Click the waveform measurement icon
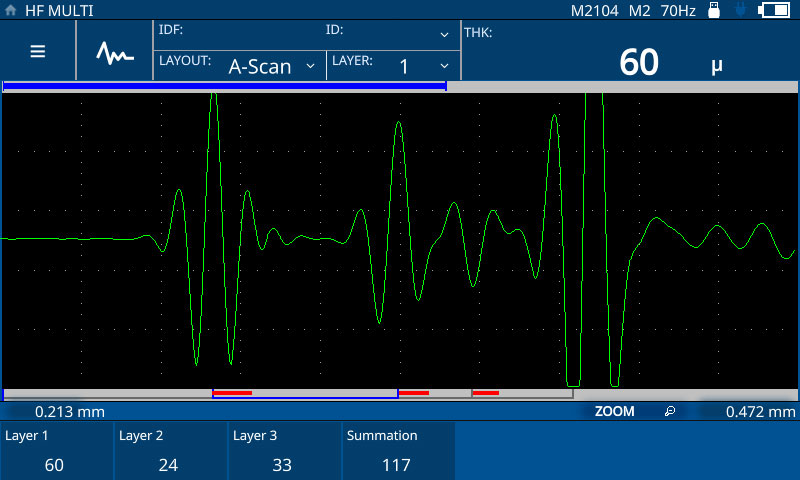This screenshot has width=800, height=480. pyautogui.click(x=114, y=52)
